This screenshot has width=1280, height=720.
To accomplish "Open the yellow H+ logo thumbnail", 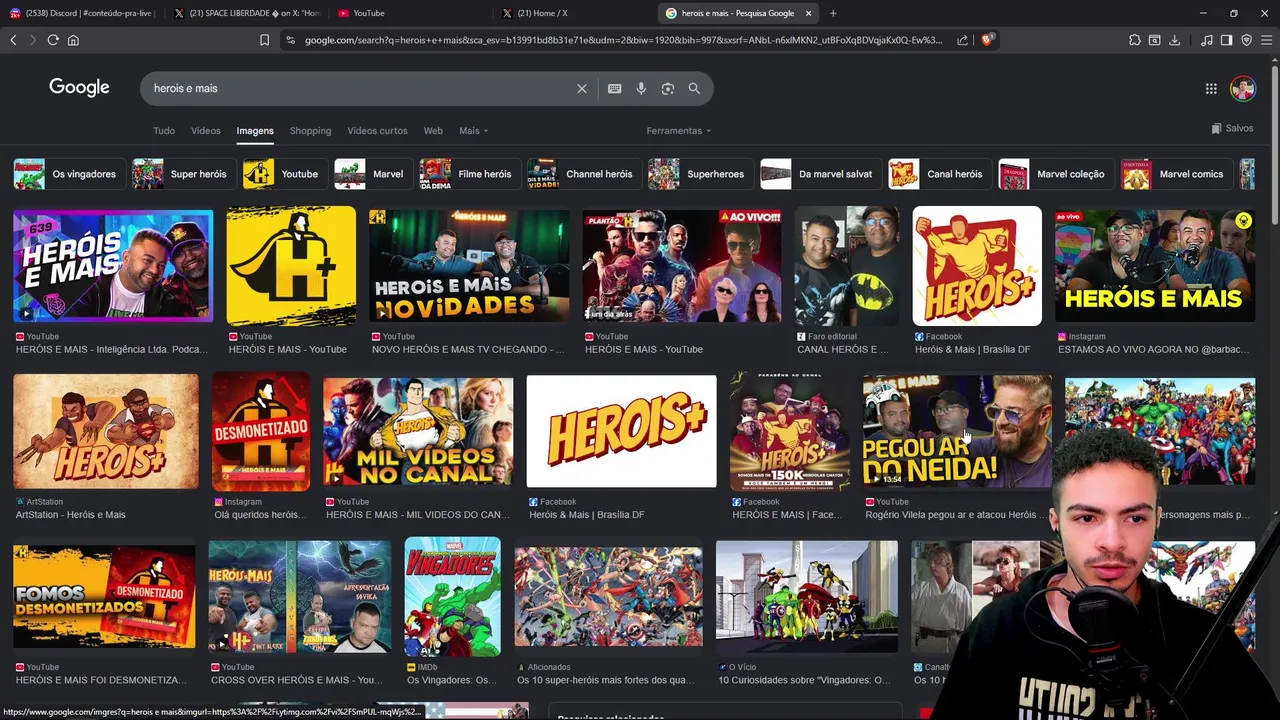I will tap(291, 266).
